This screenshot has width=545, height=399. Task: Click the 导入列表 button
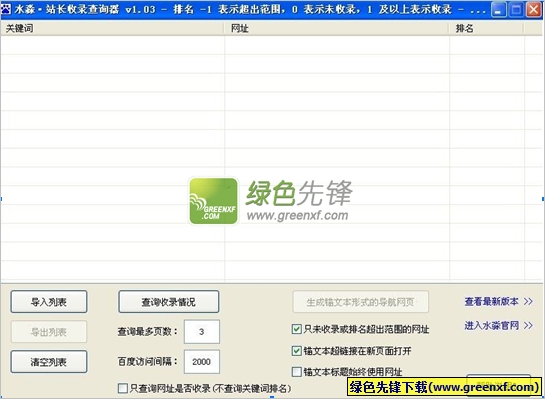[49, 302]
